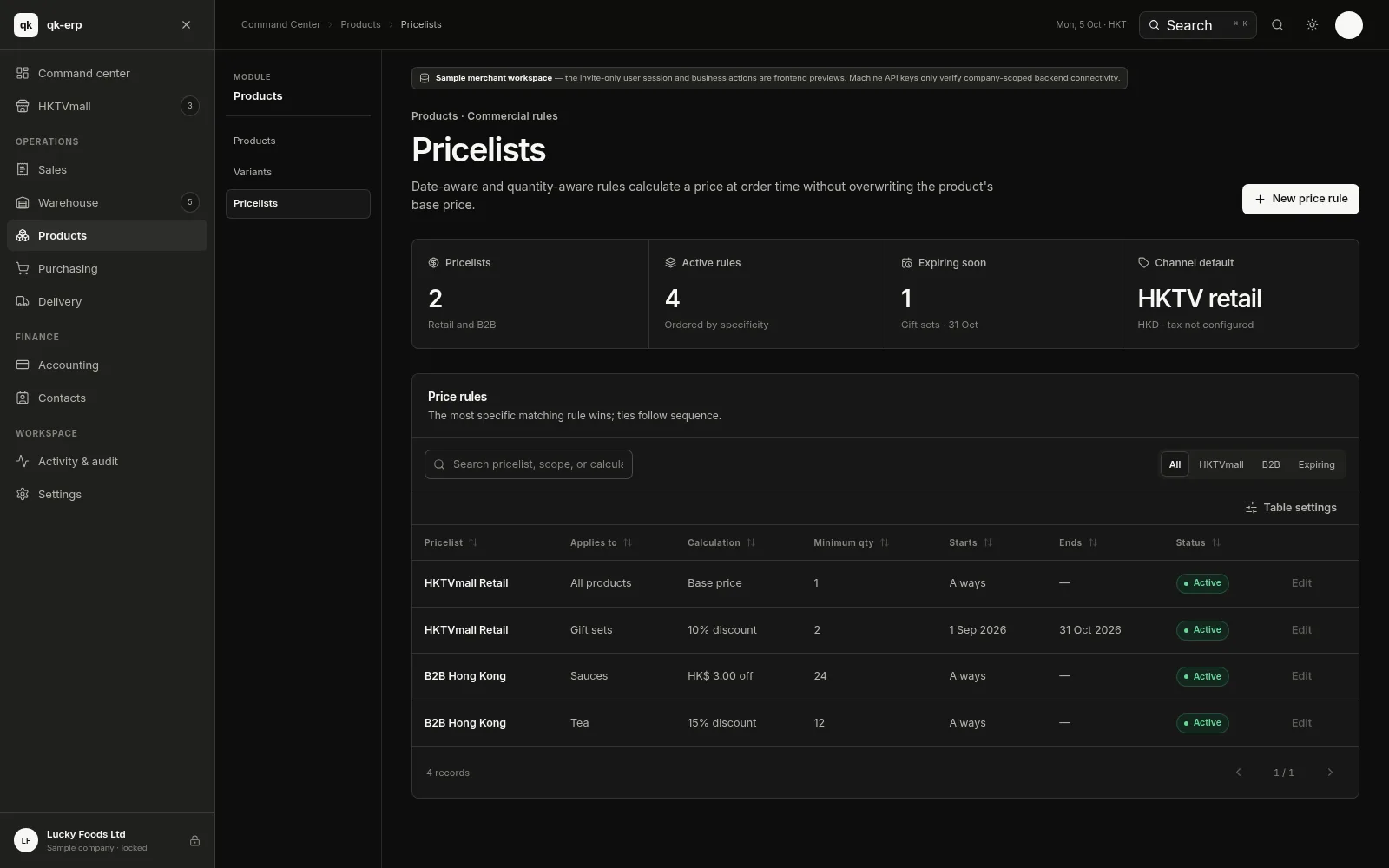Open Table settings
This screenshot has height=868, width=1389.
(1291, 508)
